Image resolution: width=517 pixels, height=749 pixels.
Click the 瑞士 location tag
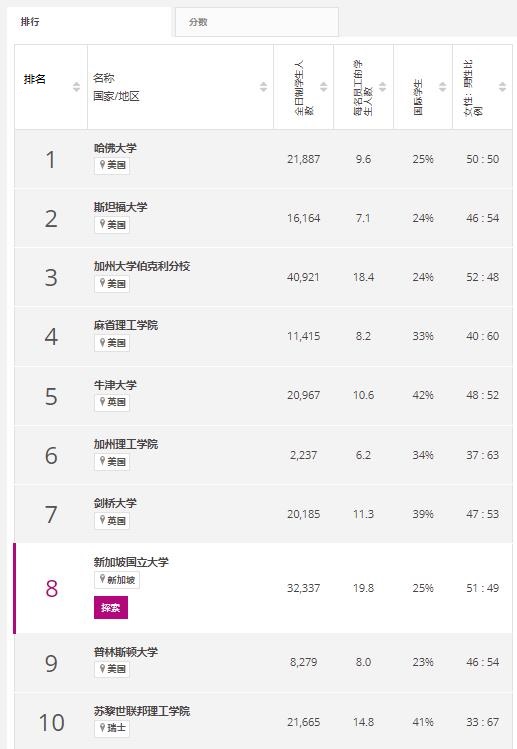point(112,728)
